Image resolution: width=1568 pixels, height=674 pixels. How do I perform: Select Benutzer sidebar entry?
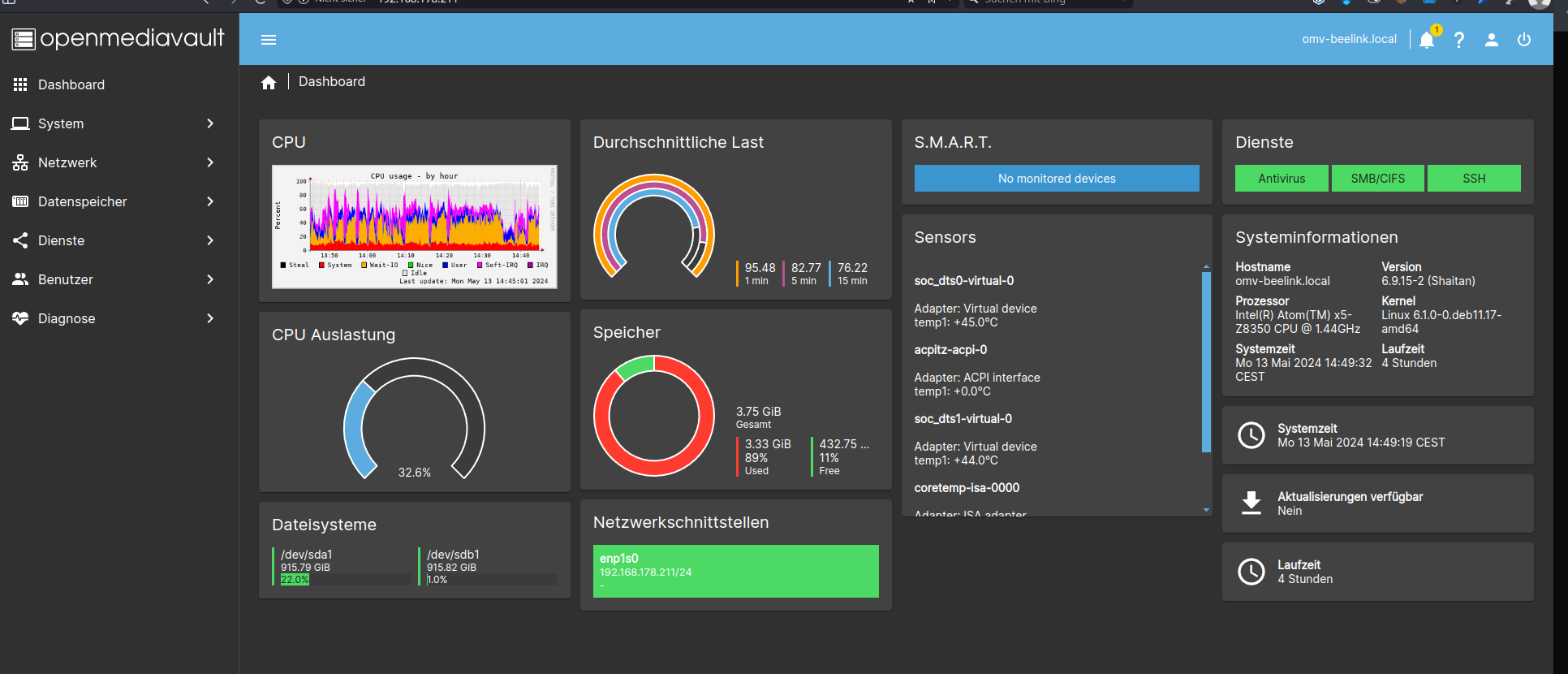click(x=119, y=279)
